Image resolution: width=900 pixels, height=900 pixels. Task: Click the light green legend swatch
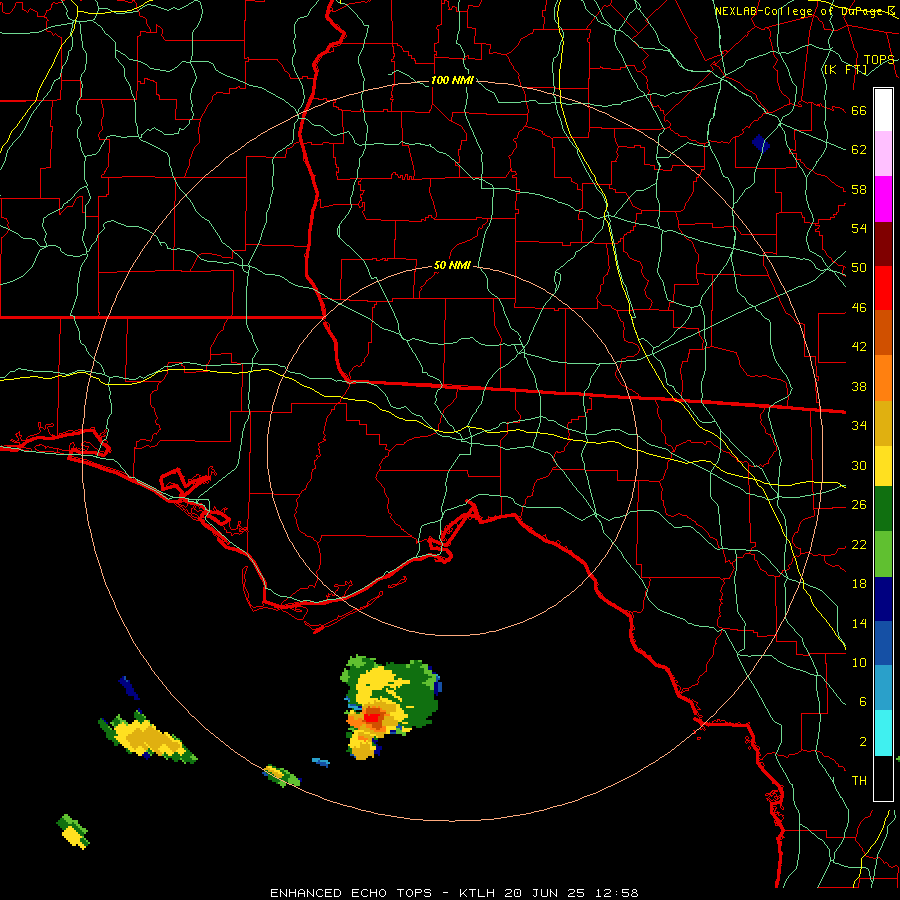point(883,554)
